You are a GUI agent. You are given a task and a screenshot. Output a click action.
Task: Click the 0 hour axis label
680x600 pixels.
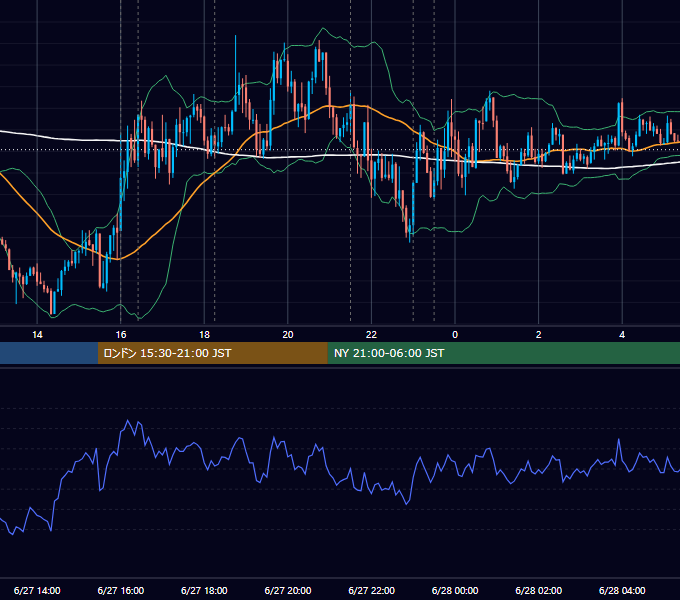coord(455,335)
